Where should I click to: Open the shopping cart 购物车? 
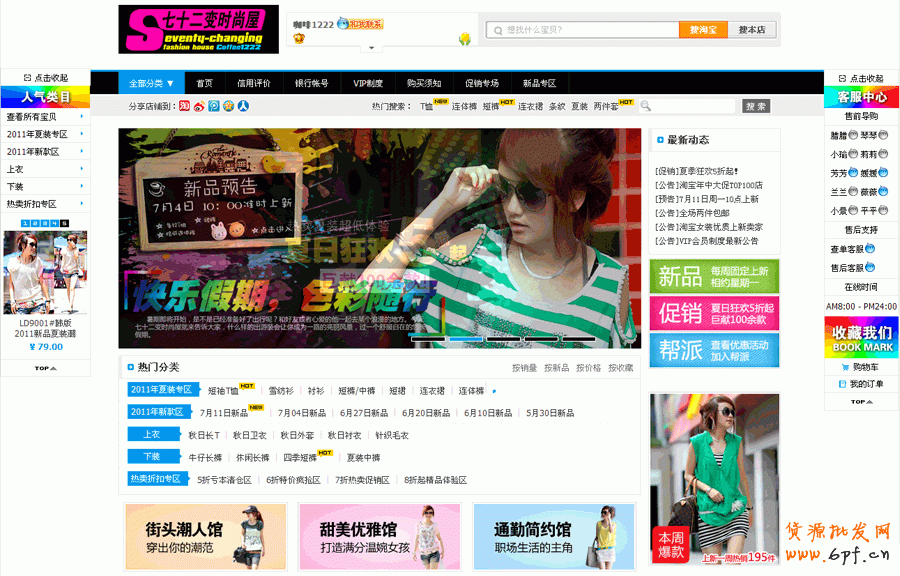tap(853, 368)
